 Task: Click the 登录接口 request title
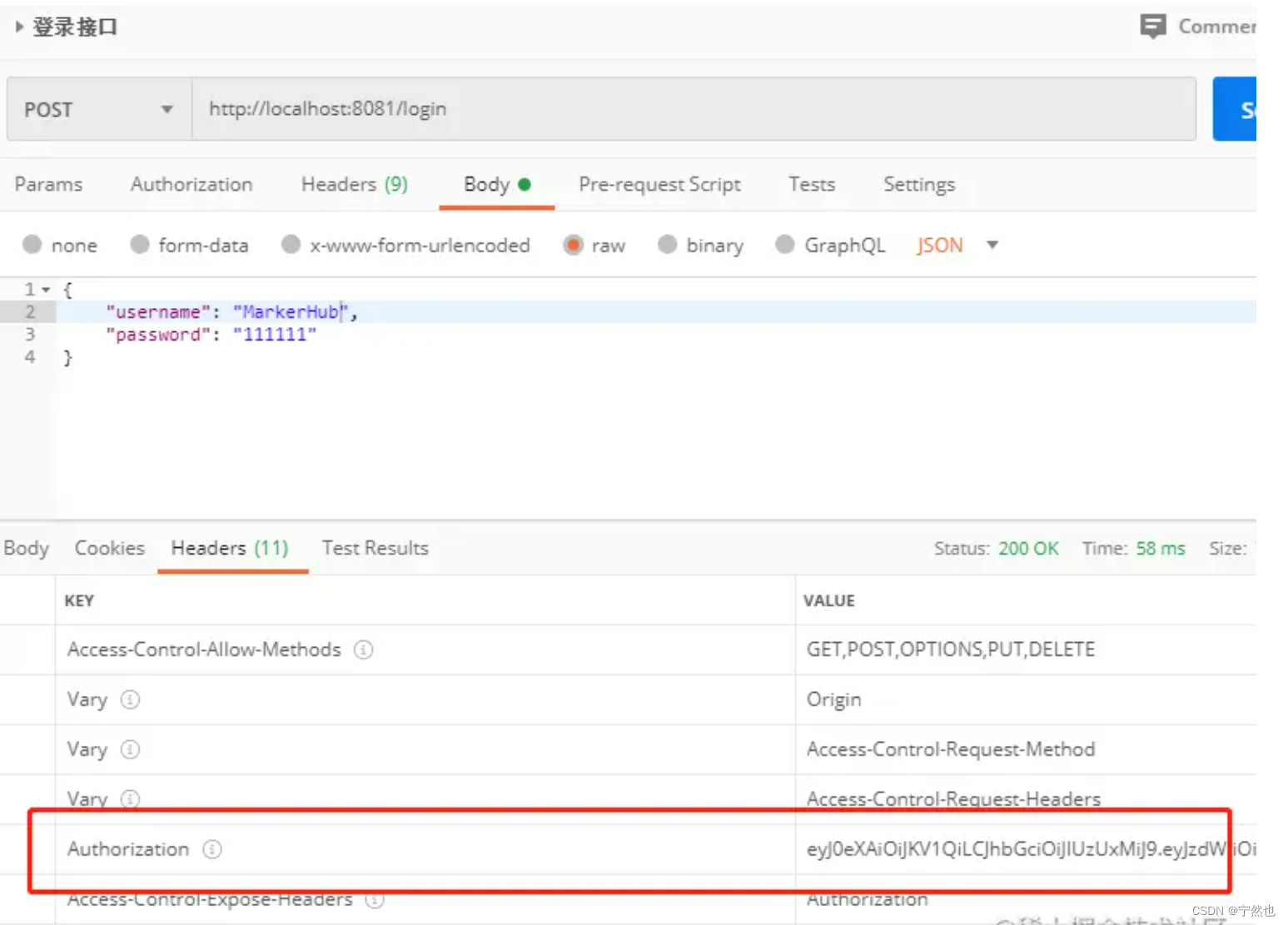(x=75, y=27)
